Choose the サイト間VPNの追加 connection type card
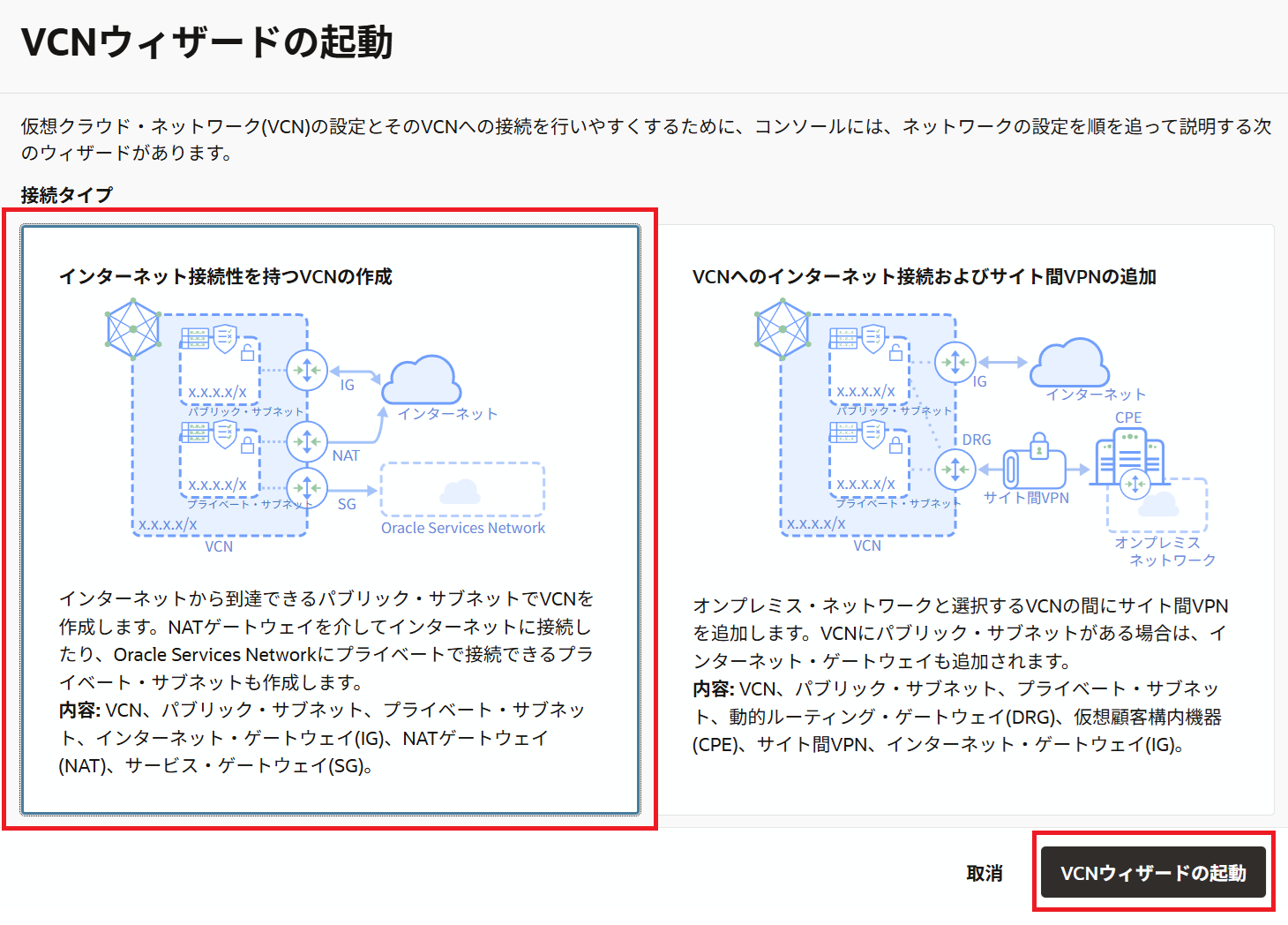The height and width of the screenshot is (925, 1288). [x=965, y=519]
